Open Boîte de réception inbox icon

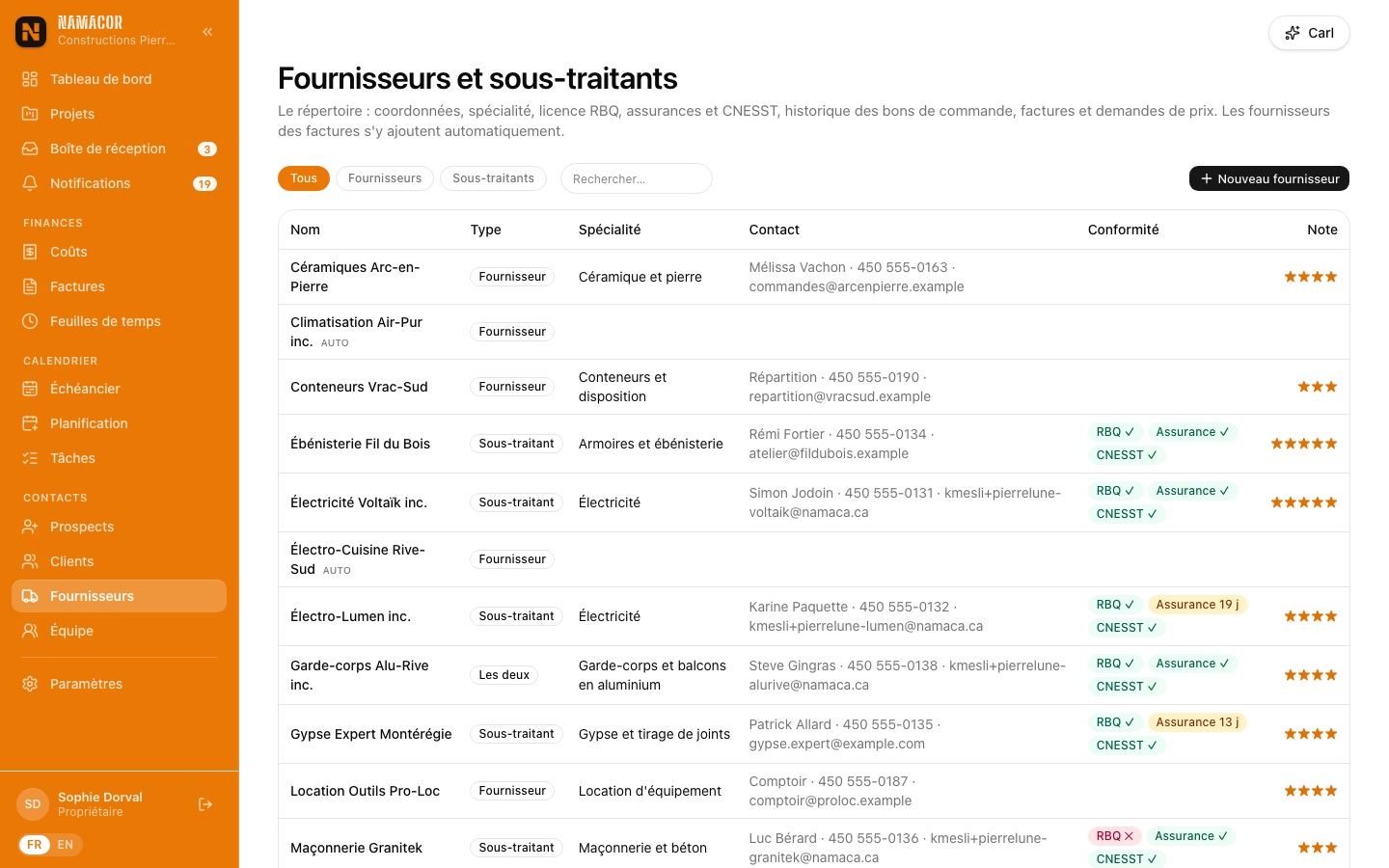coord(30,149)
